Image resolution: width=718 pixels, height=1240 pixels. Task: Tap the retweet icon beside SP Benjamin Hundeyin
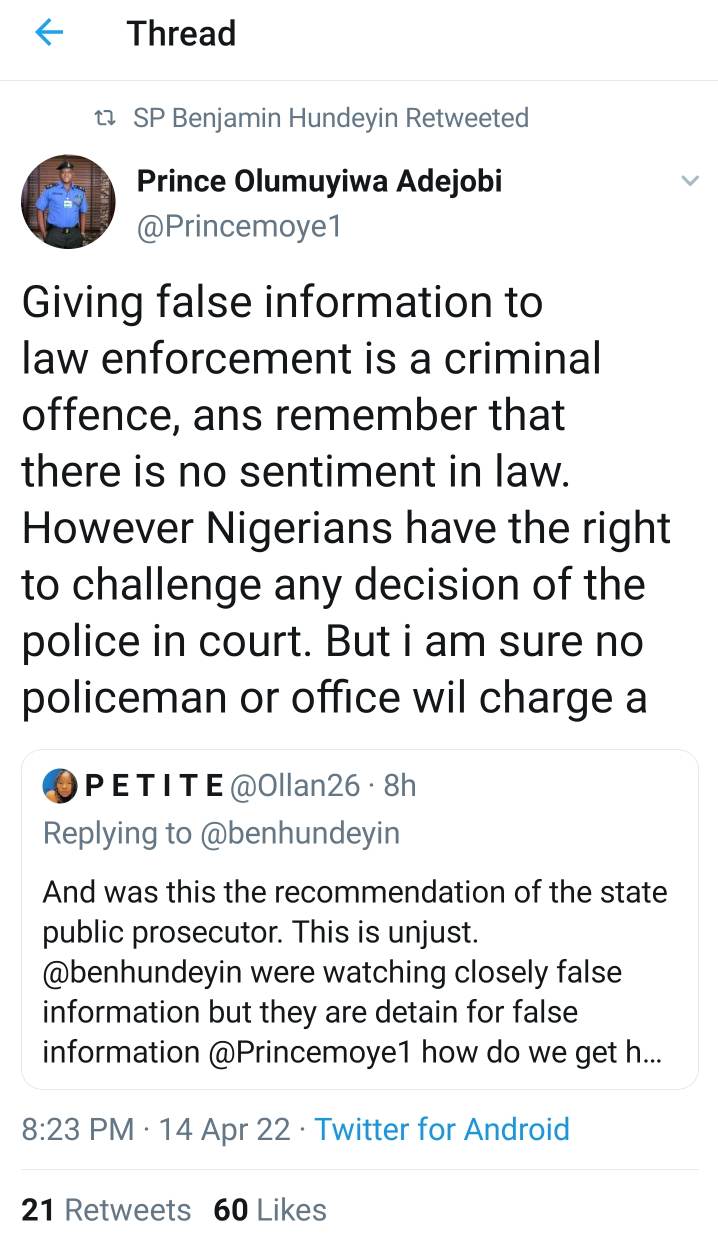[104, 119]
